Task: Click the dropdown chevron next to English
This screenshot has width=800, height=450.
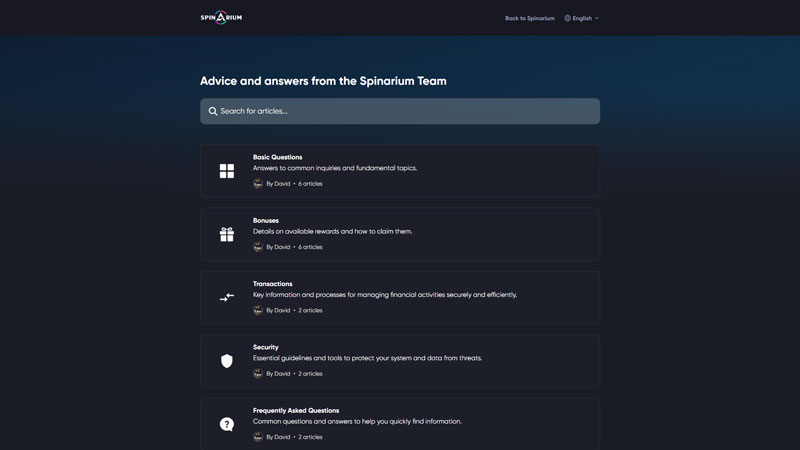Action: coord(597,18)
